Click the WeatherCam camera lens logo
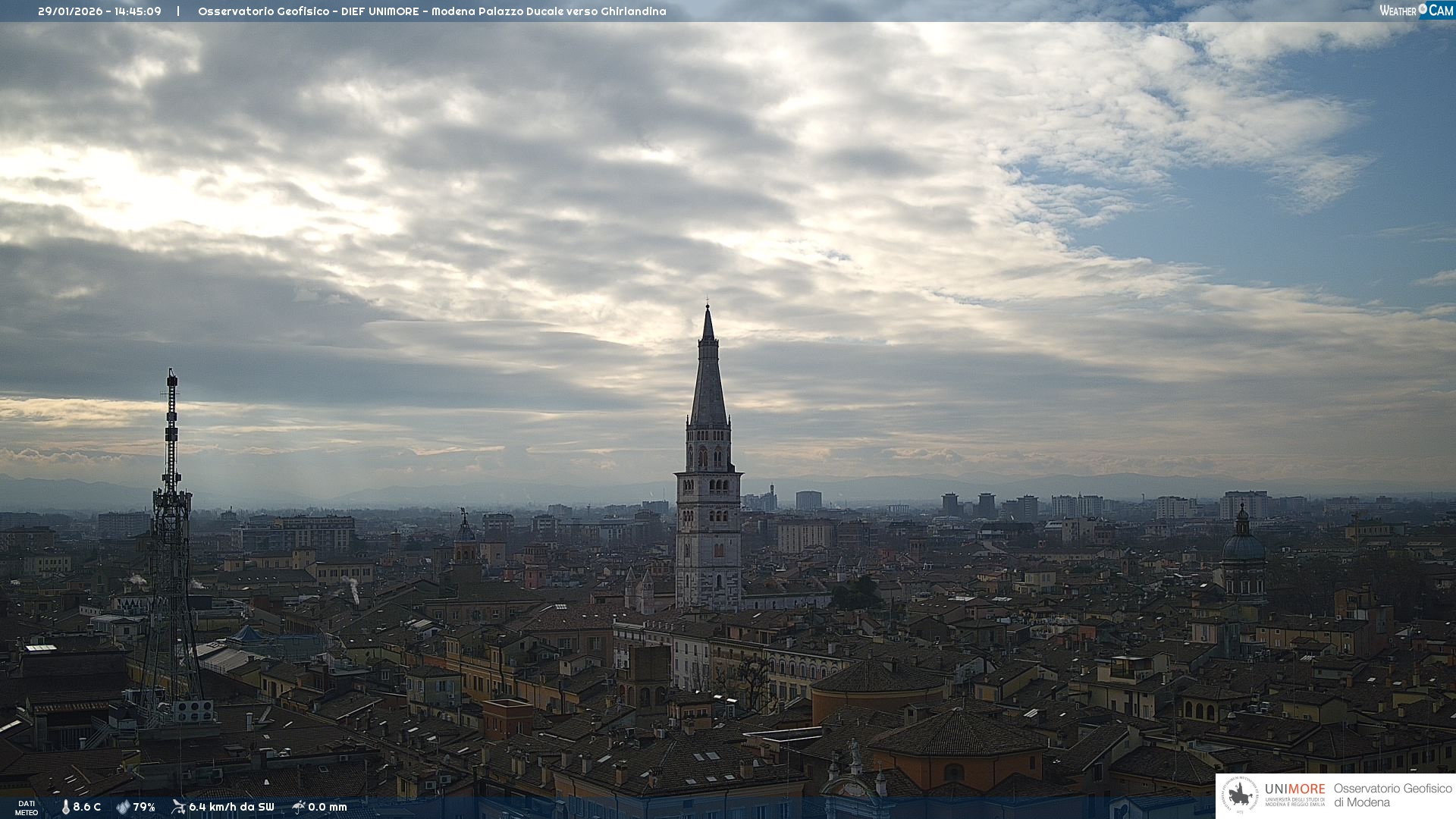Screen dimensions: 1456x819 click(1423, 9)
